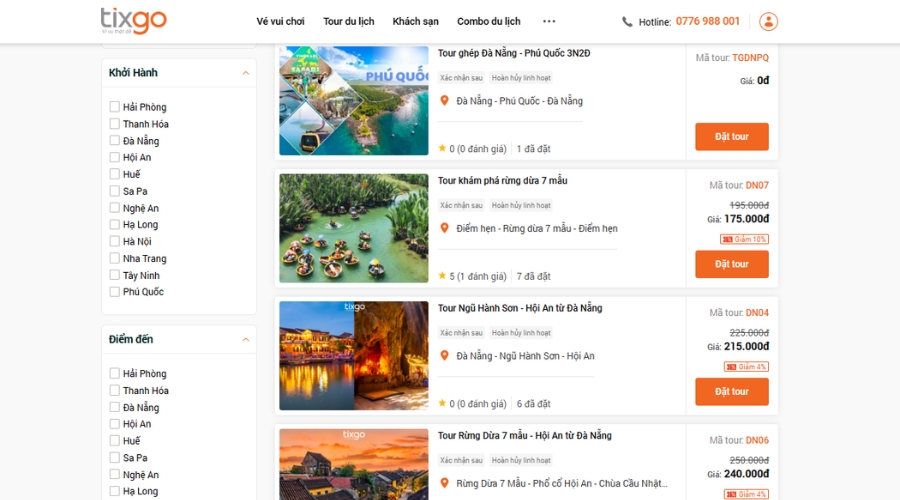Check Tây Ninh under Khởi Hành
The image size is (900, 500).
(x=115, y=275)
